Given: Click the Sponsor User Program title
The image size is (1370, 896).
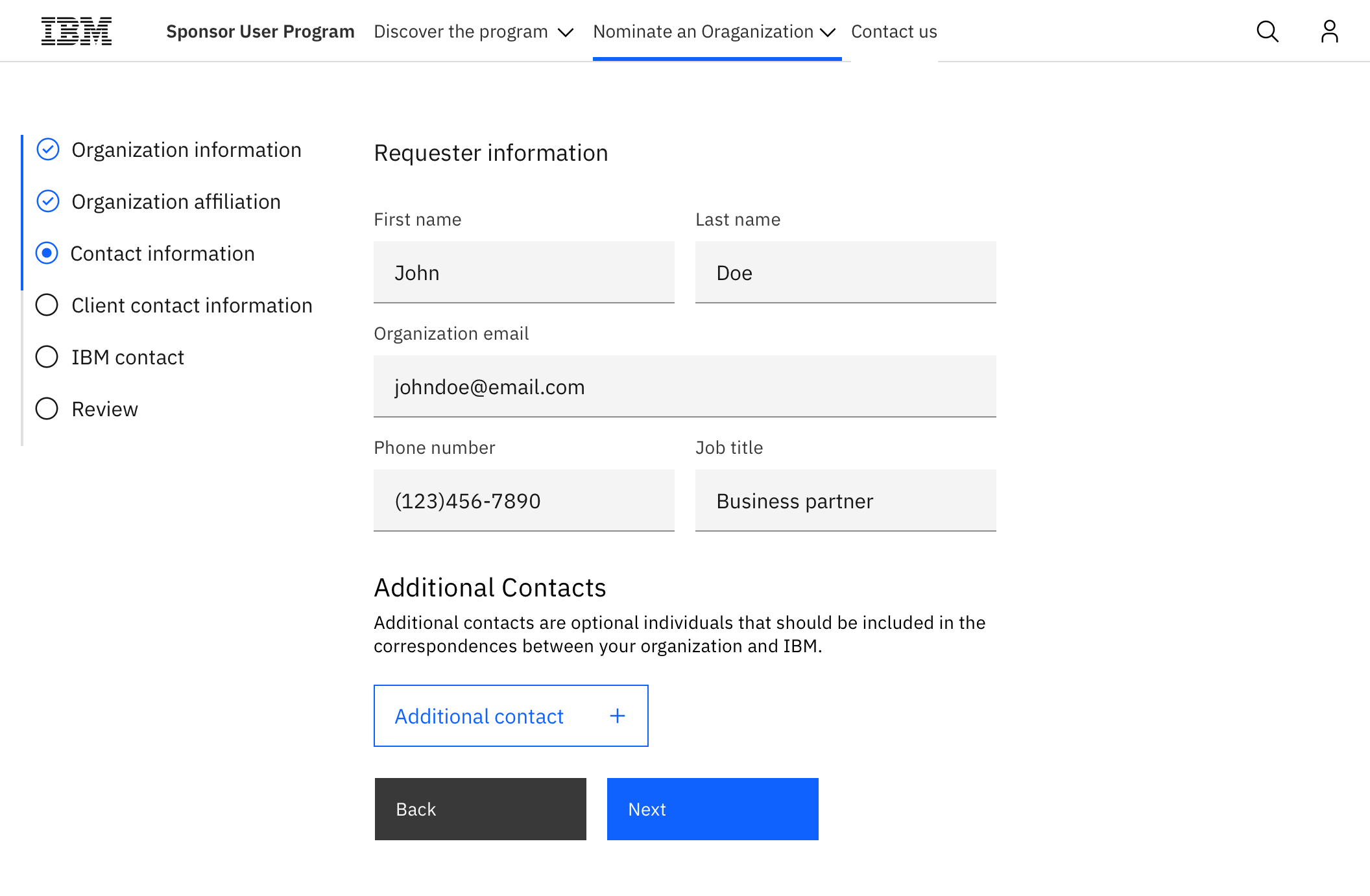Looking at the screenshot, I should (x=260, y=31).
